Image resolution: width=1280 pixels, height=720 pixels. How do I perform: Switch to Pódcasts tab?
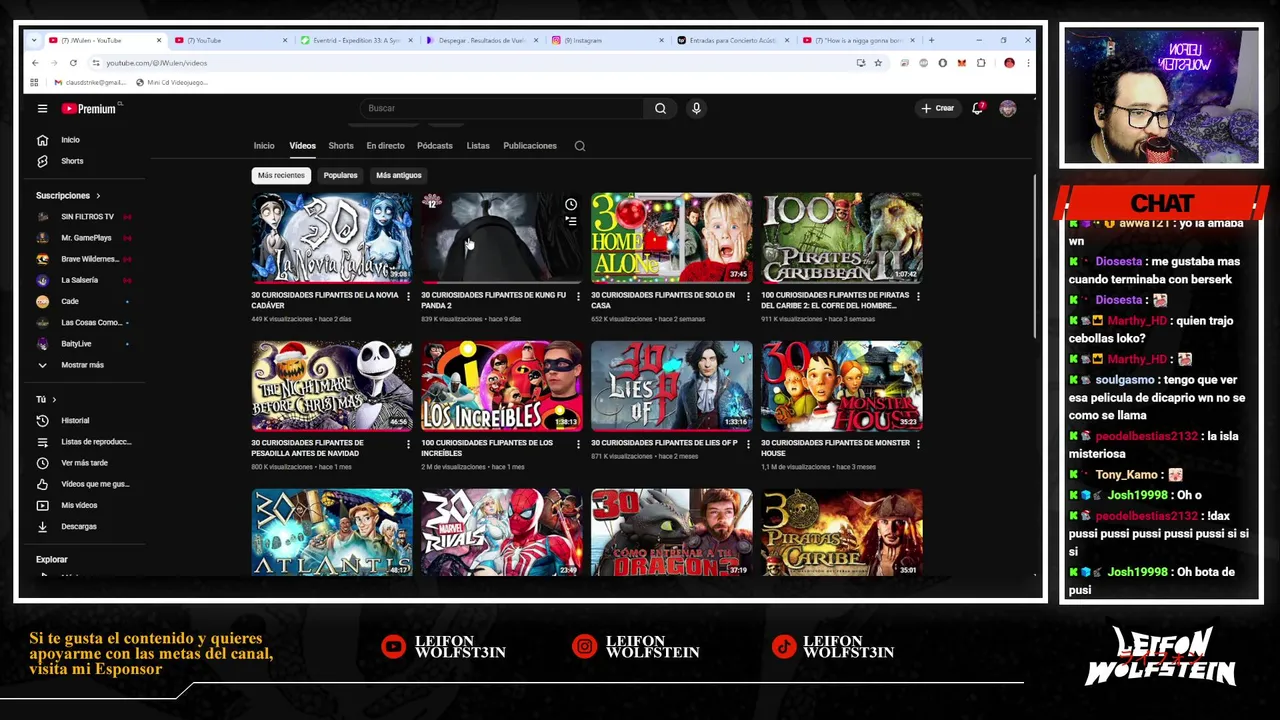pyautogui.click(x=435, y=146)
